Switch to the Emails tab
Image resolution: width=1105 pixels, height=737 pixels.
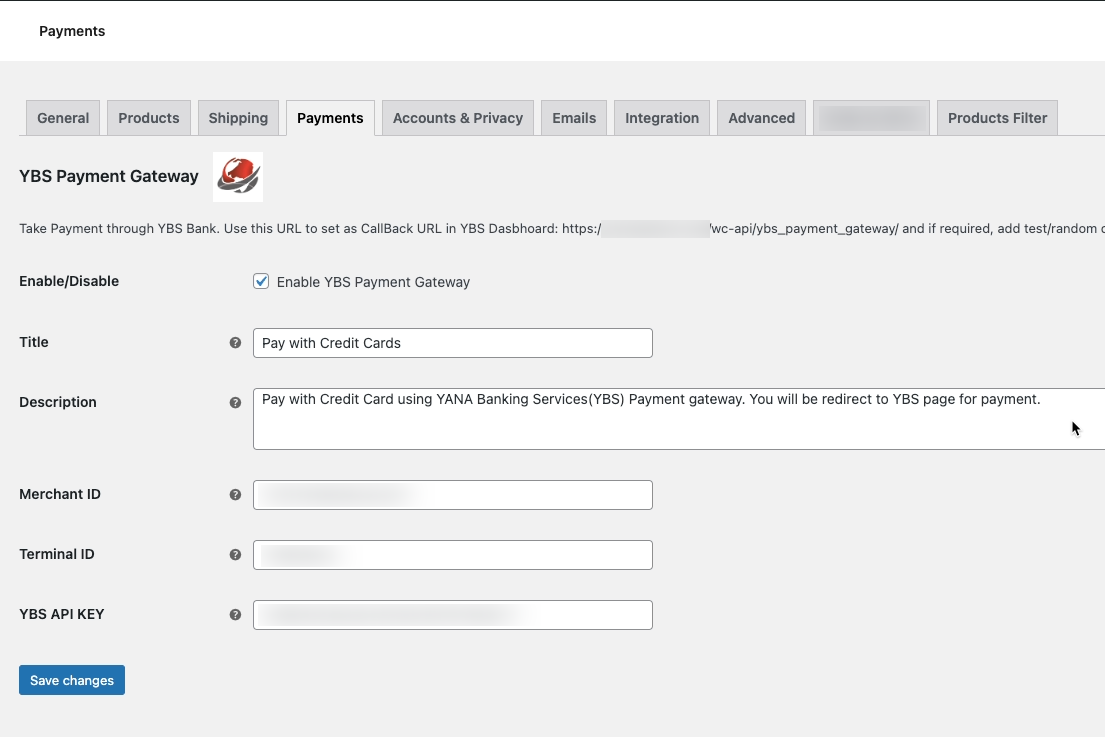(x=574, y=118)
